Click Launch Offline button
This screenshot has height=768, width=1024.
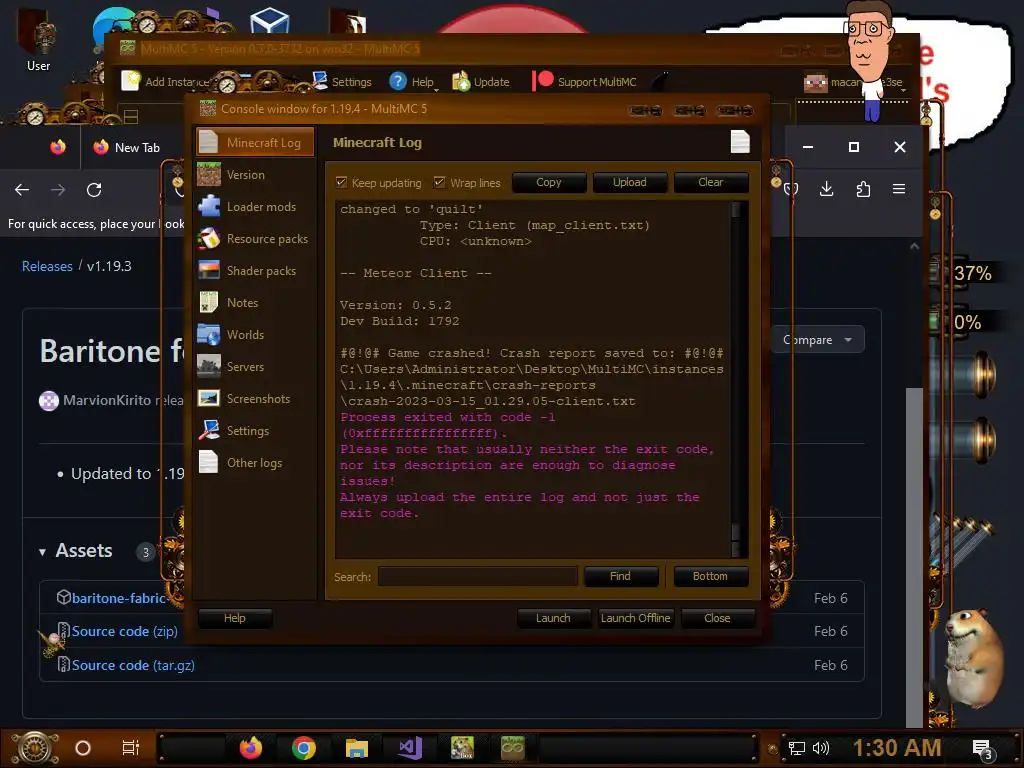tap(635, 618)
